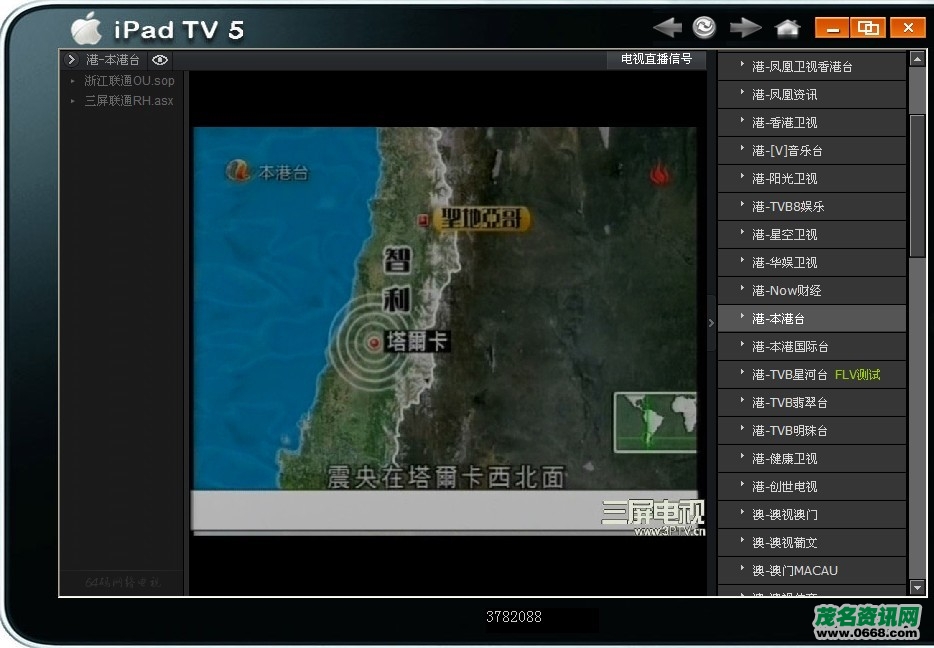Click the orange restore window button
The image size is (934, 648).
(868, 28)
